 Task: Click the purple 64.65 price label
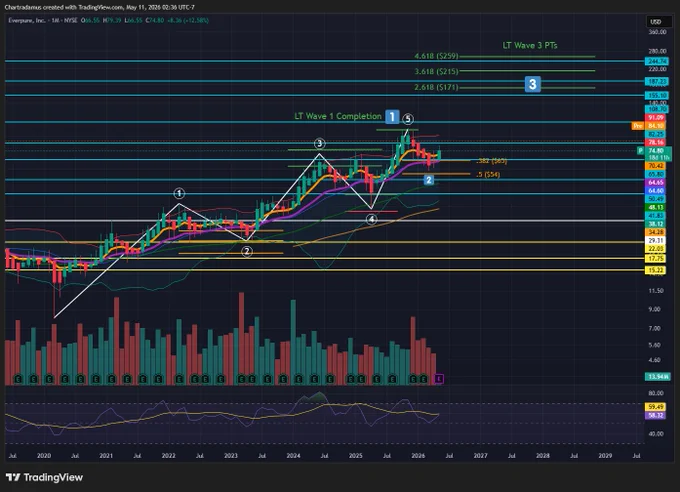656,182
